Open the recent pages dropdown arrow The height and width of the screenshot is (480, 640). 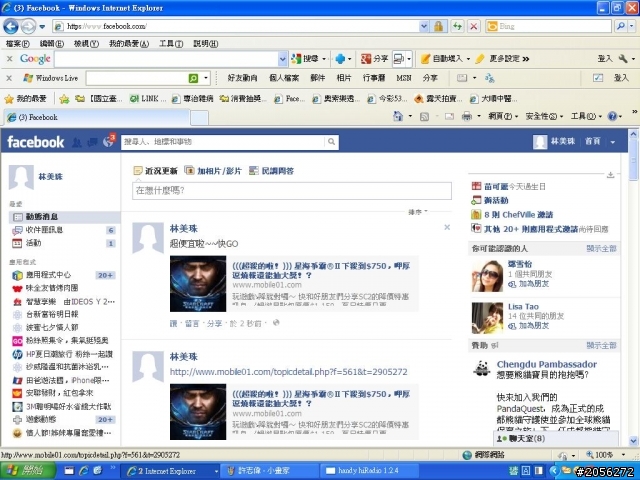(x=42, y=27)
